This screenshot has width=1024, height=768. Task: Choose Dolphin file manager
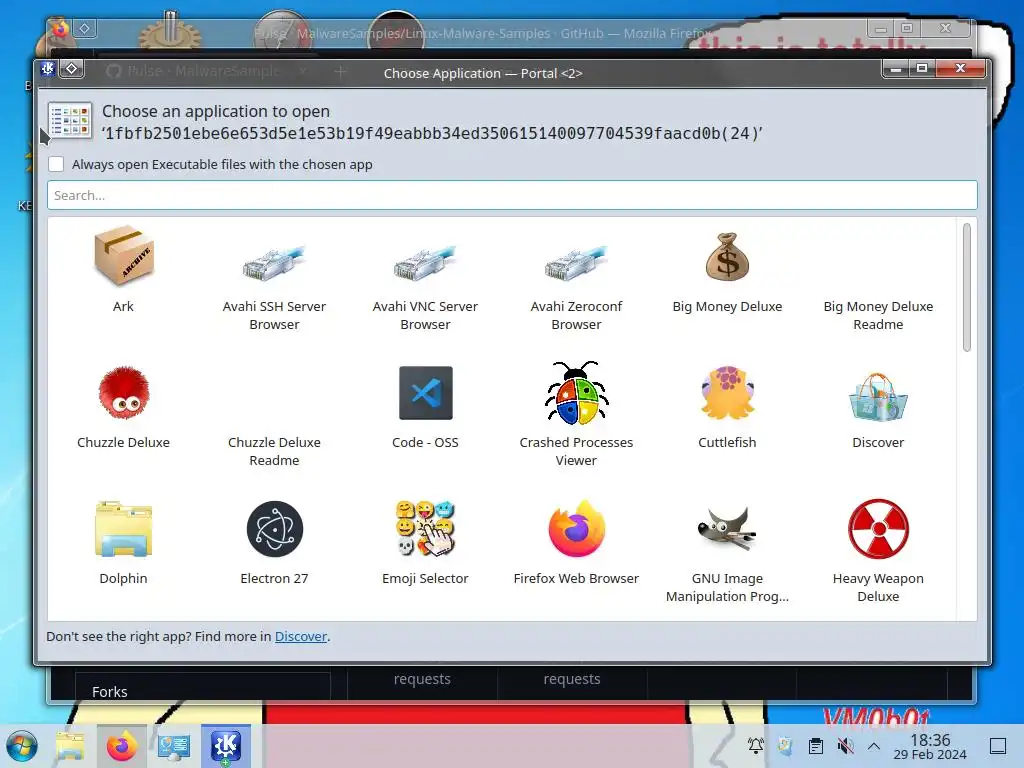[x=123, y=541]
